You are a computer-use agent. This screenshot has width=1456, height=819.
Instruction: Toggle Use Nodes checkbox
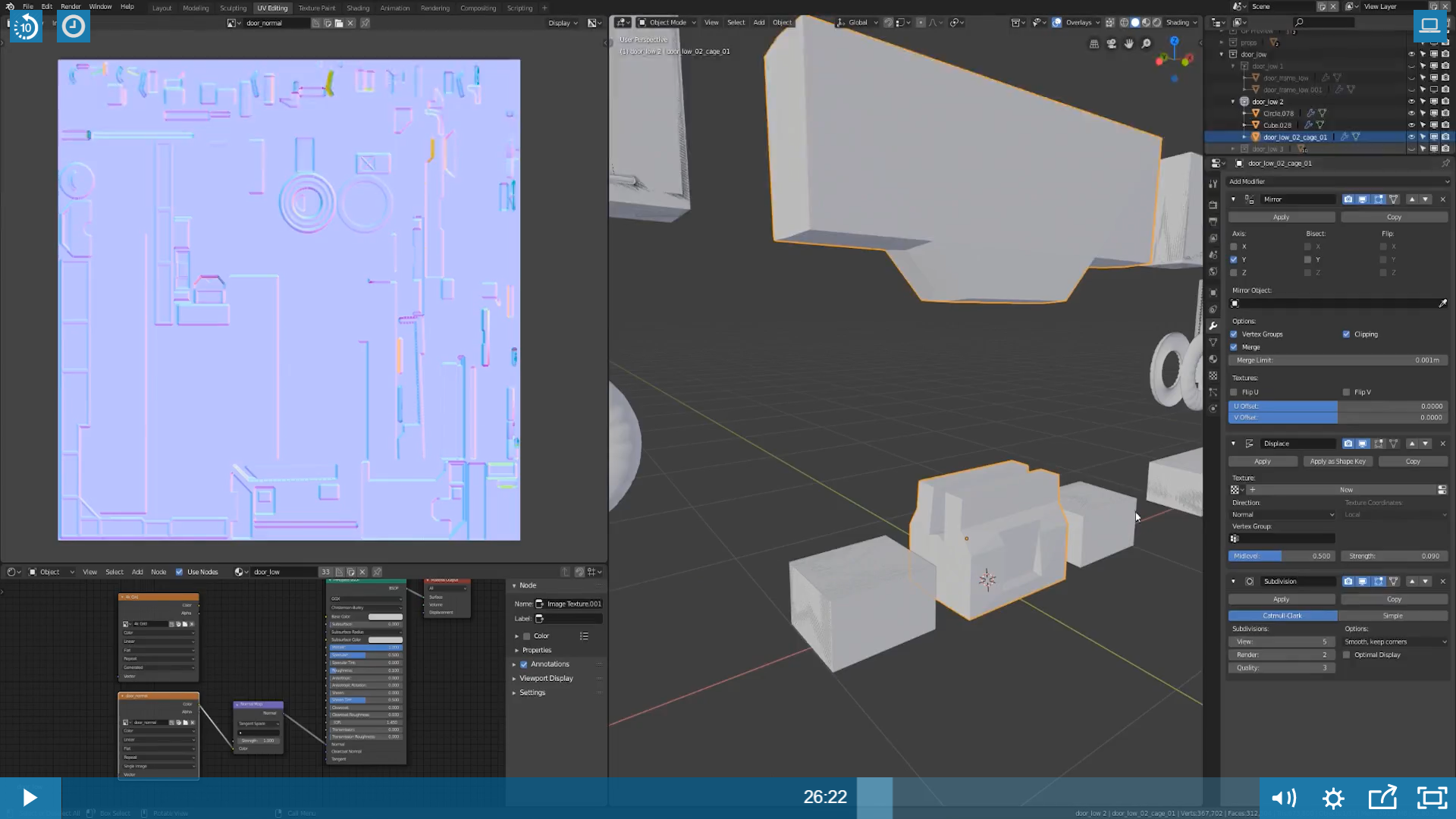click(x=180, y=572)
